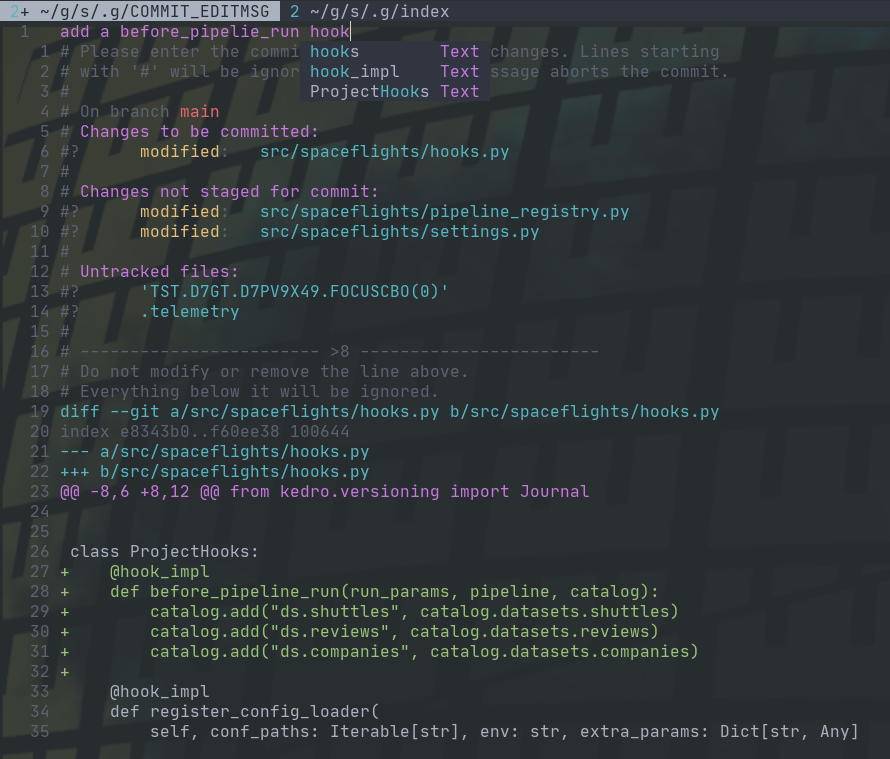Click the '@@ -8,6 +8,12 @@' hunk header
This screenshot has height=759, width=890.
point(324,492)
